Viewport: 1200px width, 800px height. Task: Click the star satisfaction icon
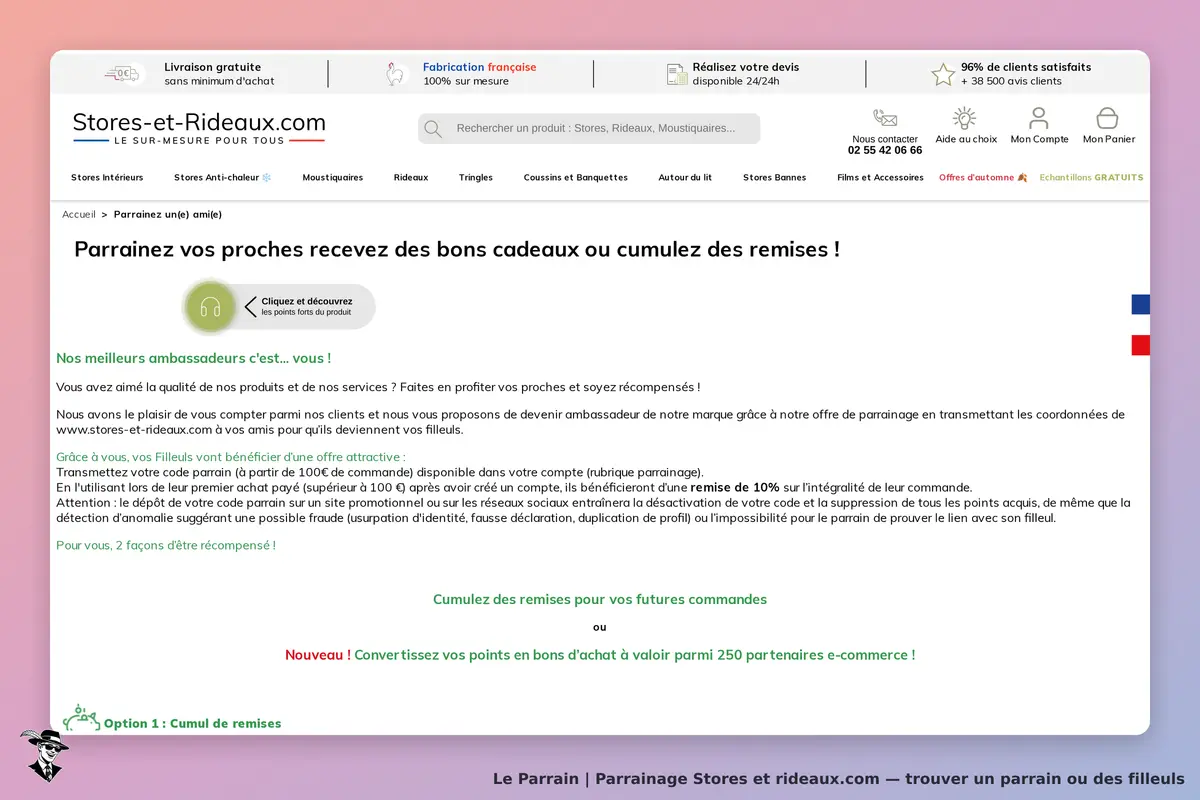pyautogui.click(x=943, y=74)
